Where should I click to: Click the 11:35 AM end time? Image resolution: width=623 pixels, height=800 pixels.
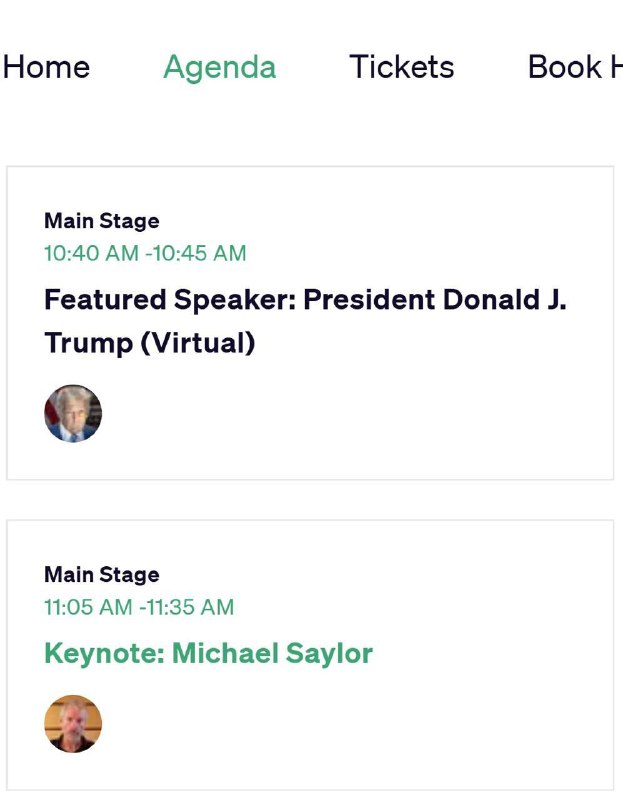click(x=190, y=607)
